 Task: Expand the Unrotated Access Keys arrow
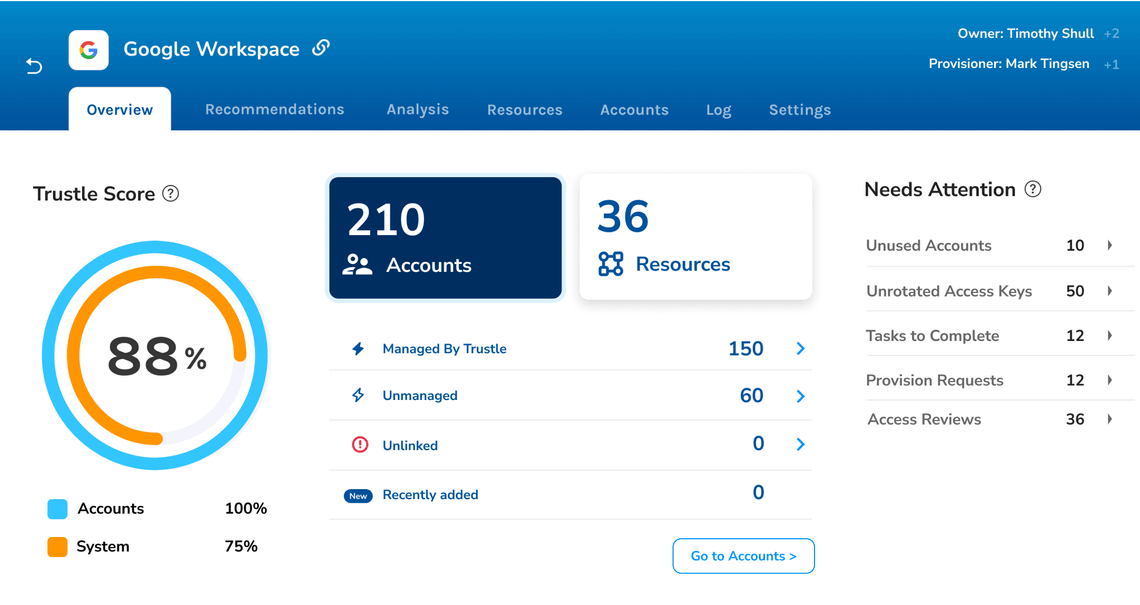tap(1110, 291)
